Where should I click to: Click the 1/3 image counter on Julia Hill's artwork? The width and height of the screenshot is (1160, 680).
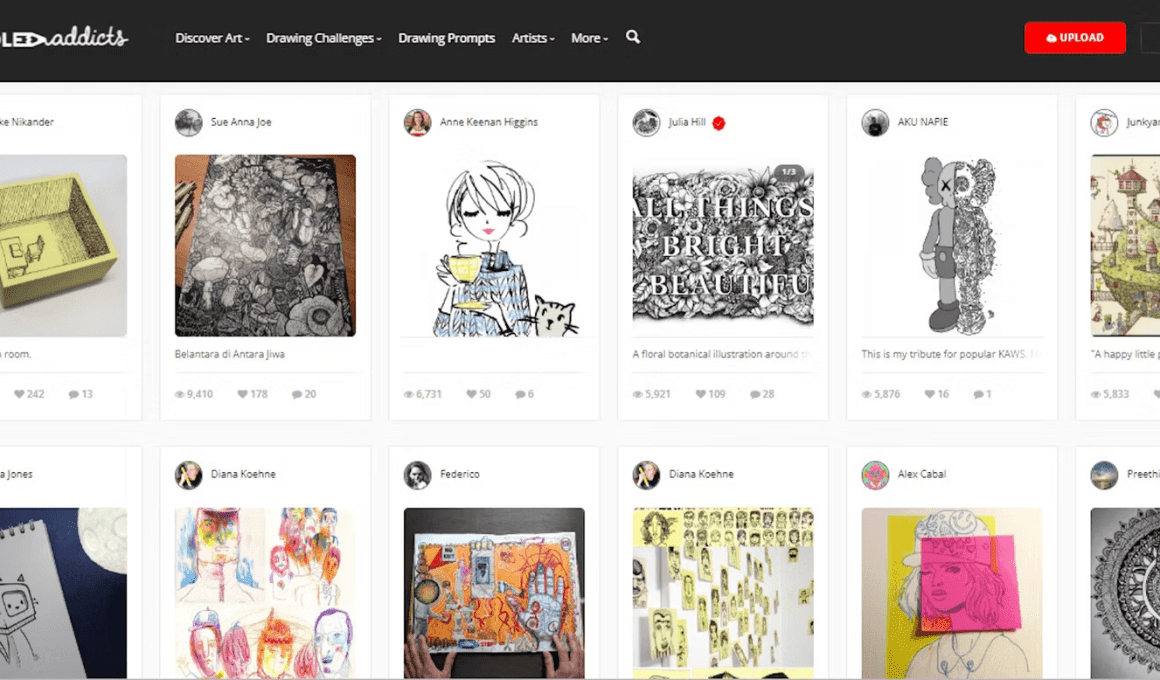[x=789, y=172]
